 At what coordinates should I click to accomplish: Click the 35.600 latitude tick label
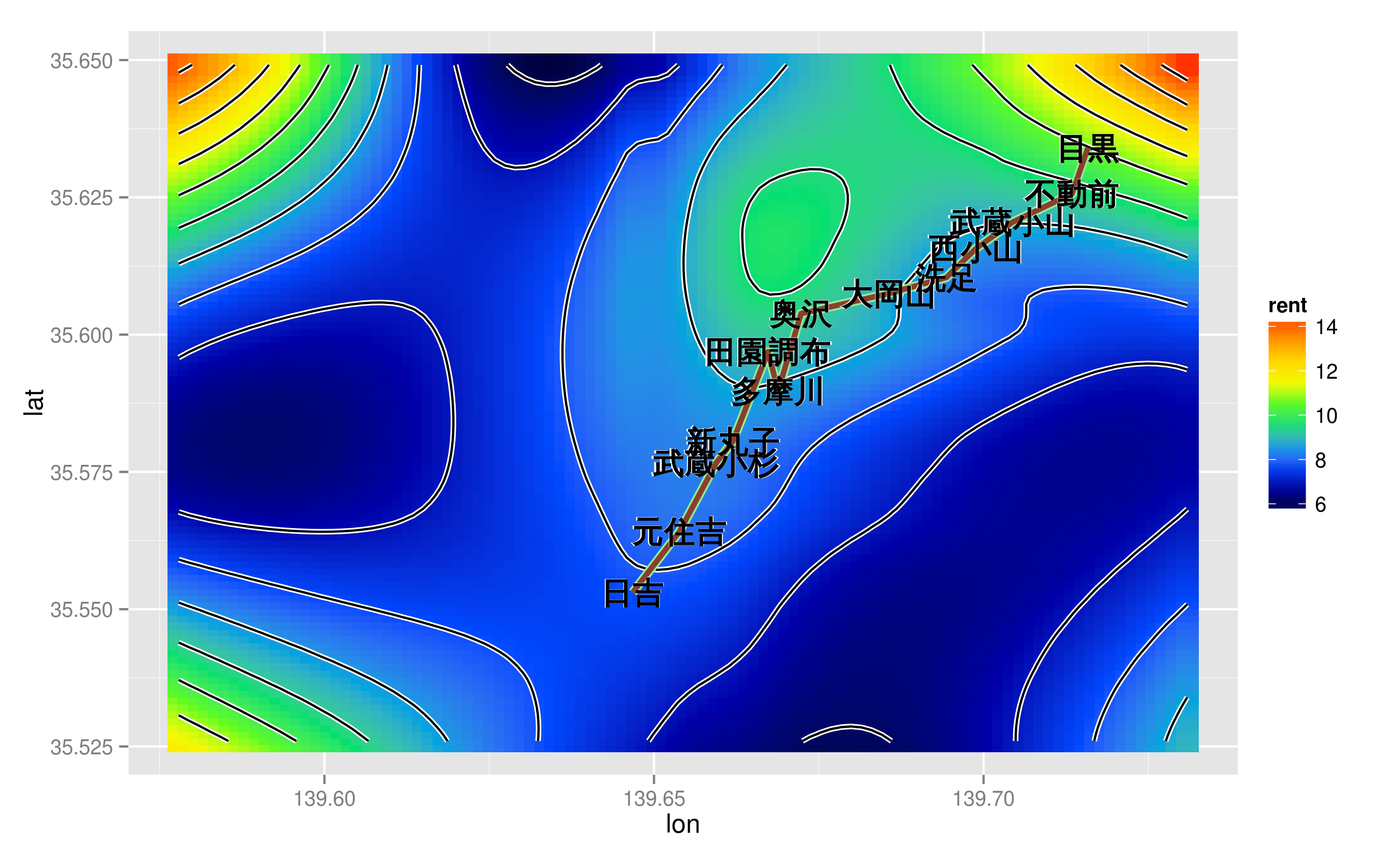click(x=81, y=335)
